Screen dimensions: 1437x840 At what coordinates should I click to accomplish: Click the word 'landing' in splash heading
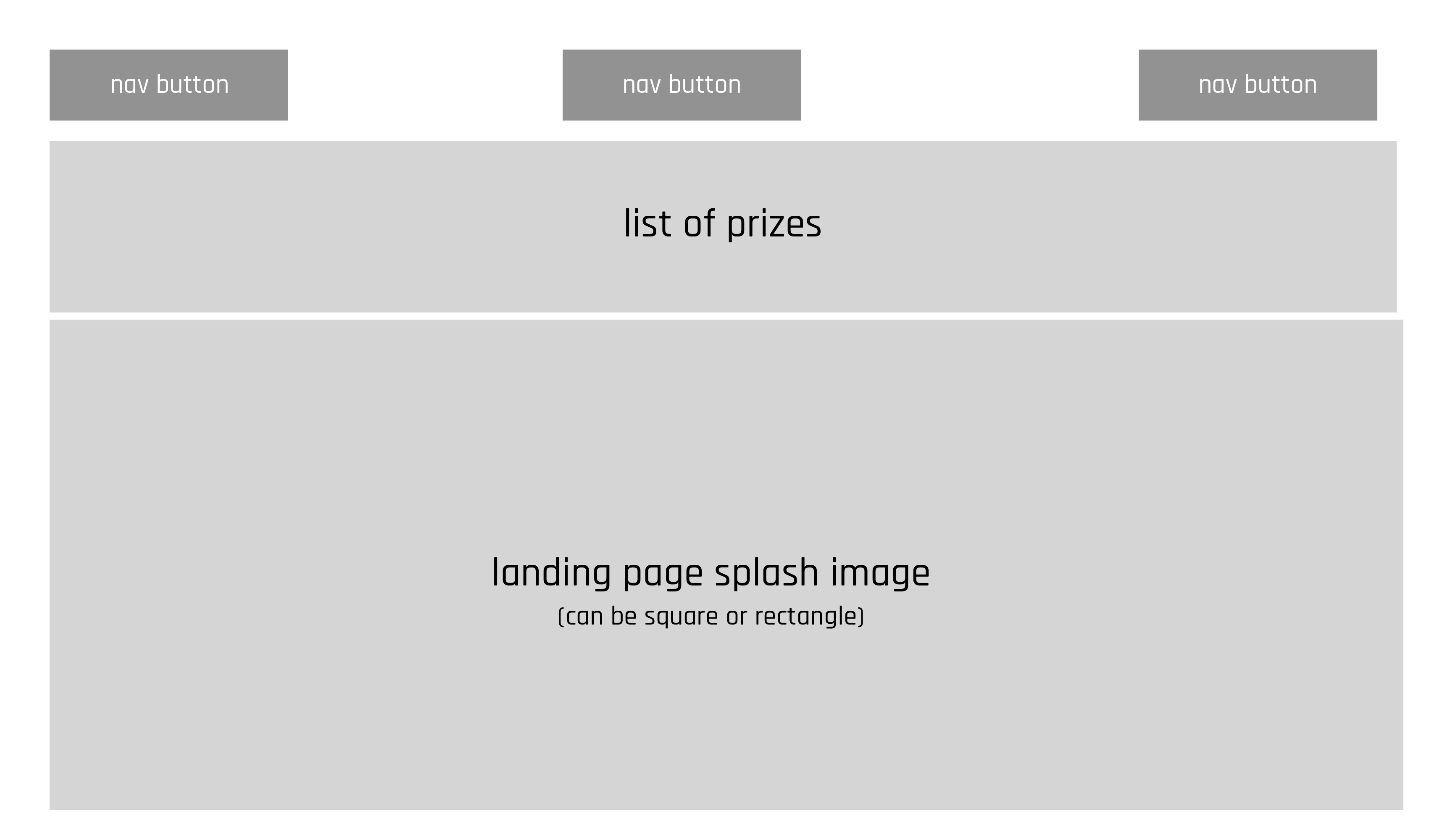[x=551, y=573]
